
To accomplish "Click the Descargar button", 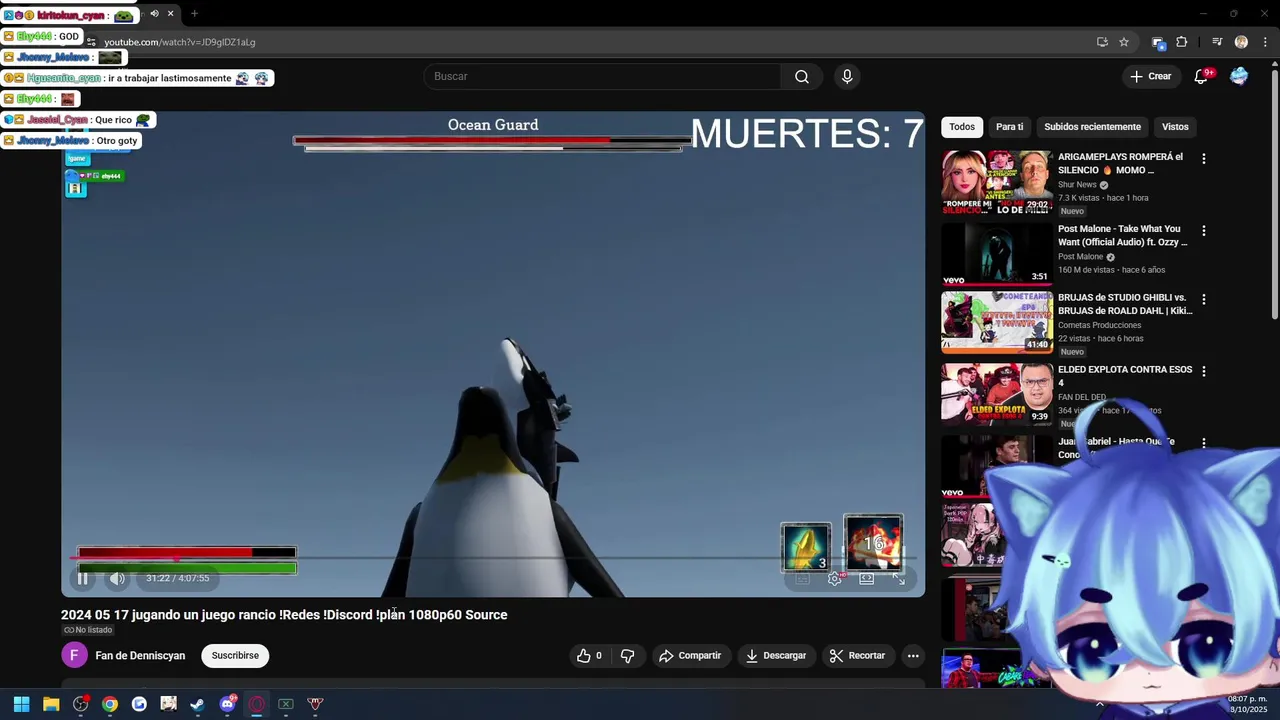I will [x=776, y=656].
